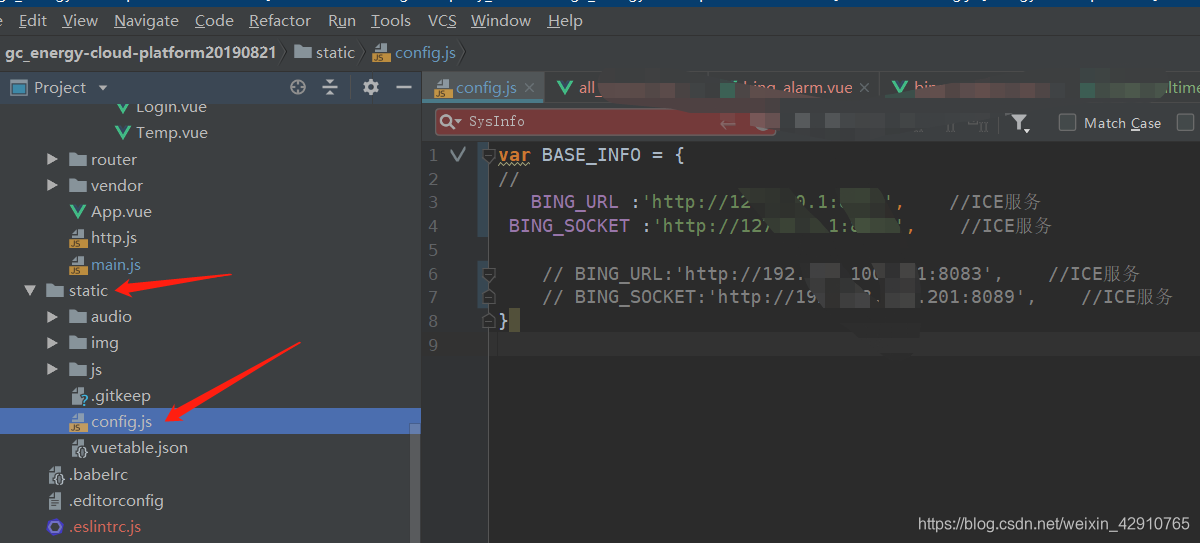Click the http.js JS file icon

click(x=78, y=238)
